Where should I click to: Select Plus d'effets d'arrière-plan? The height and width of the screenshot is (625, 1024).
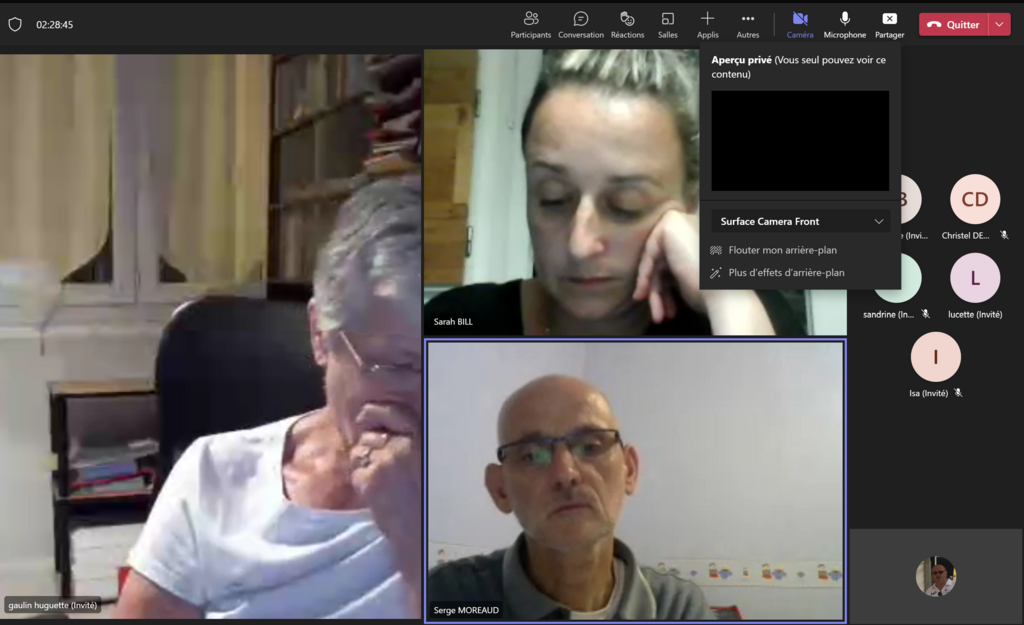pos(786,272)
